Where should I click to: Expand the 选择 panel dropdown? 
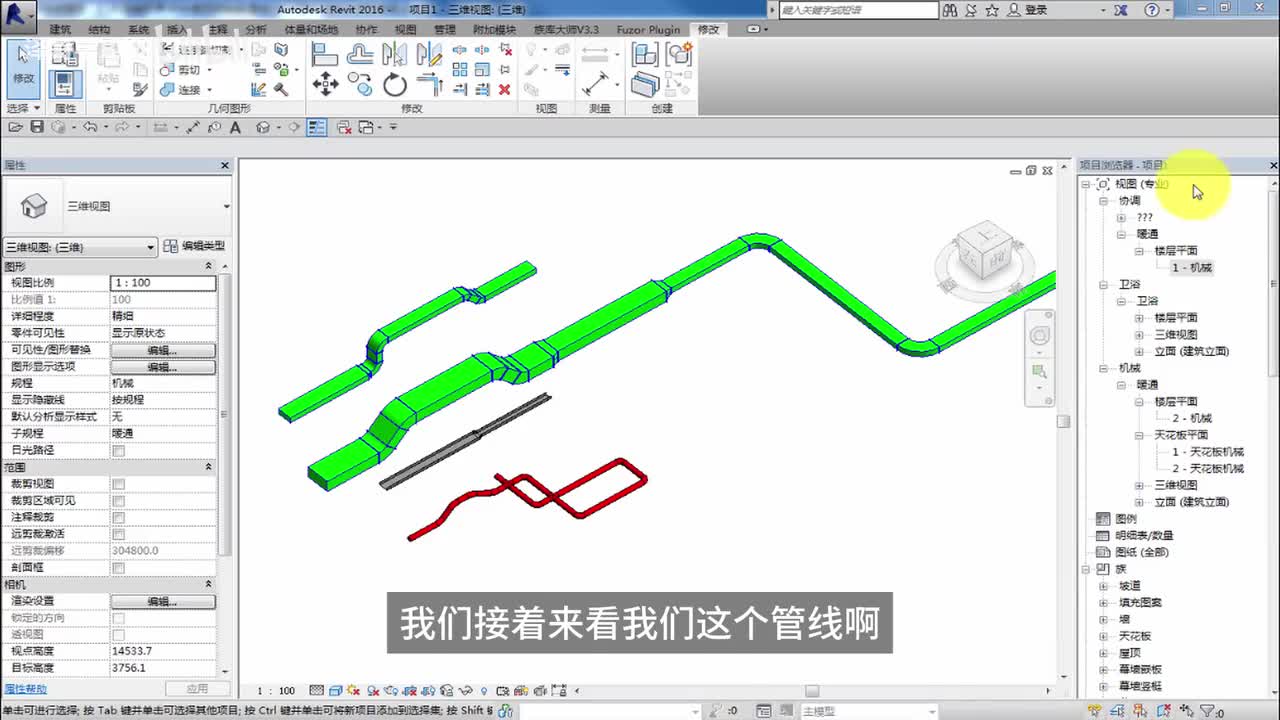point(23,108)
